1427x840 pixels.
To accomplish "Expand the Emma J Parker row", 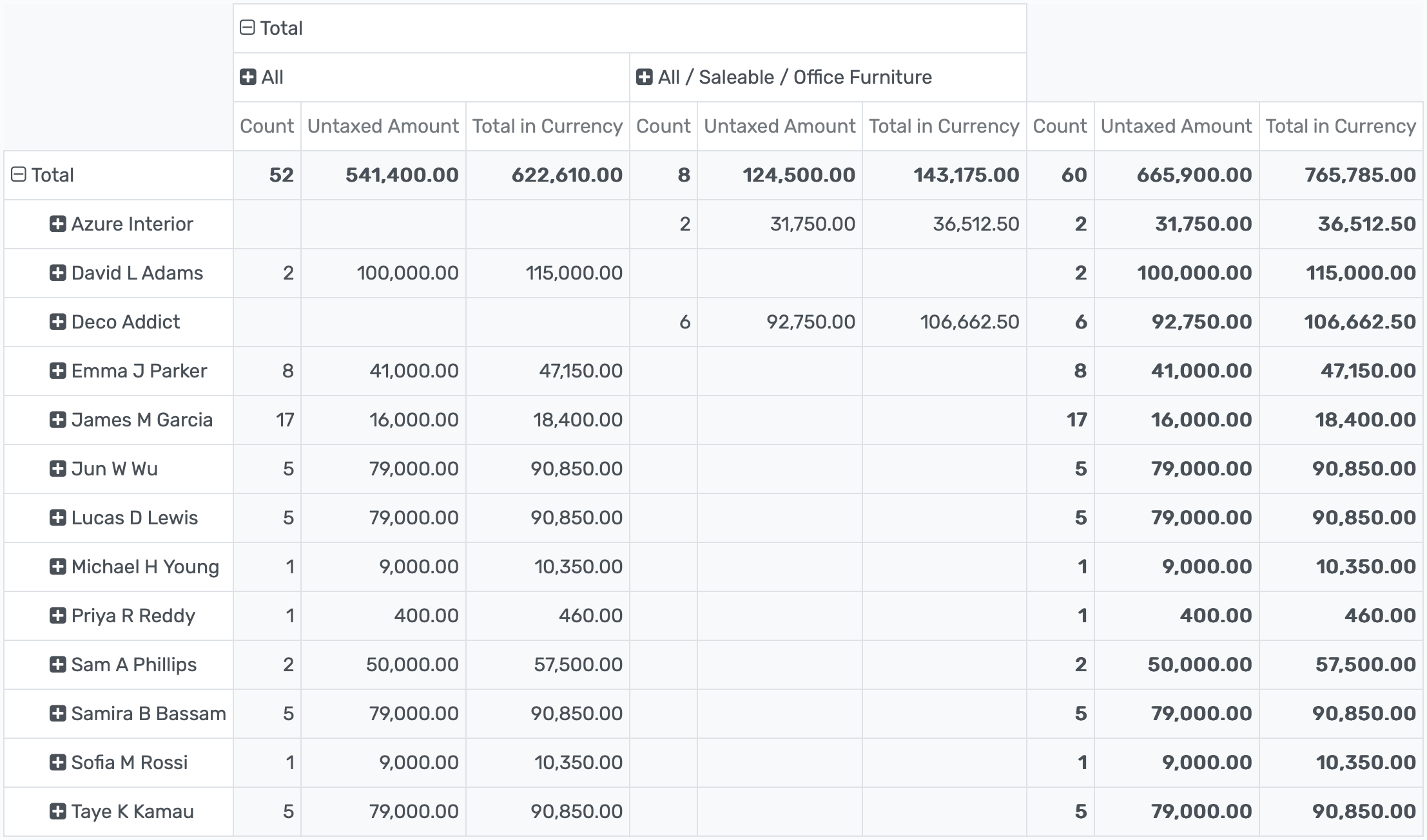I will click(x=57, y=370).
